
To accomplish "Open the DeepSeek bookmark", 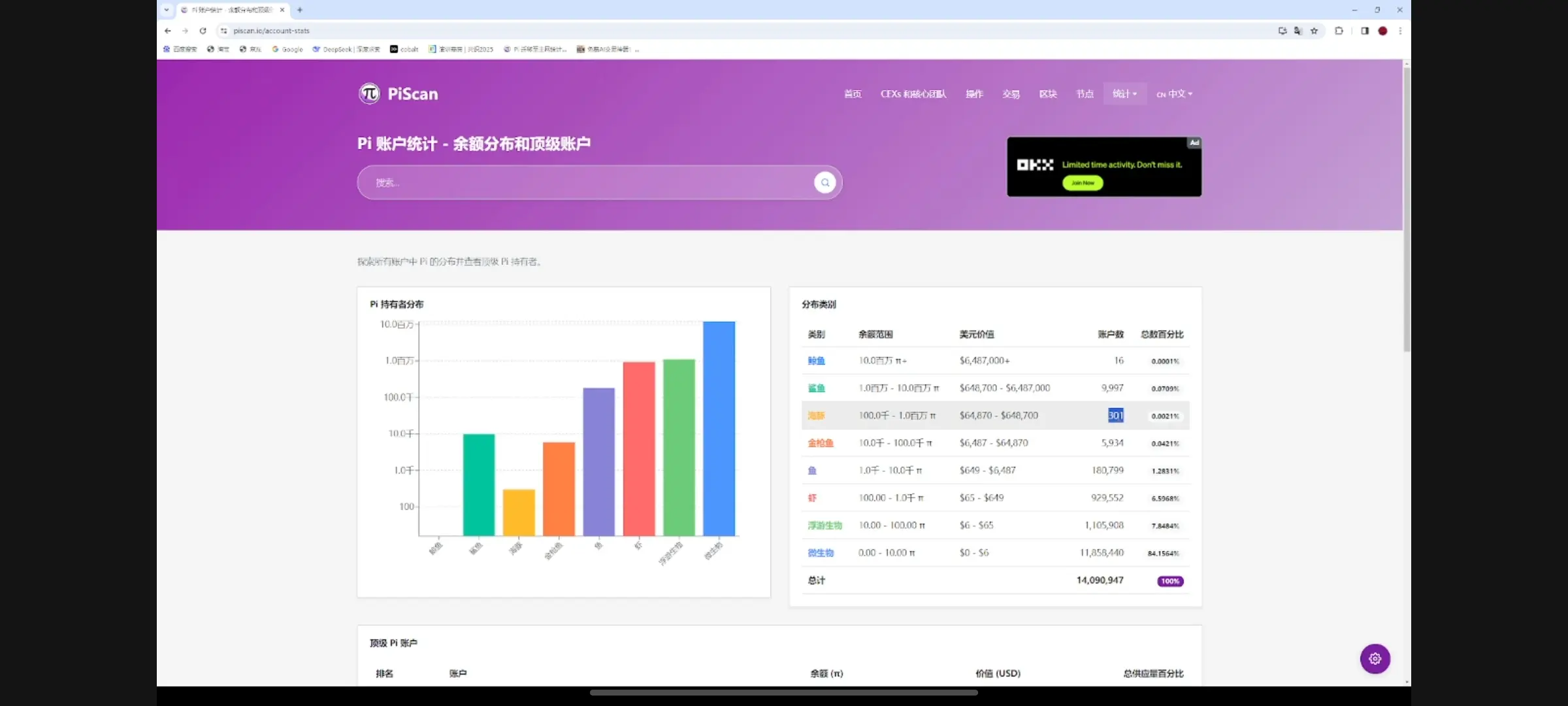I will [x=346, y=49].
